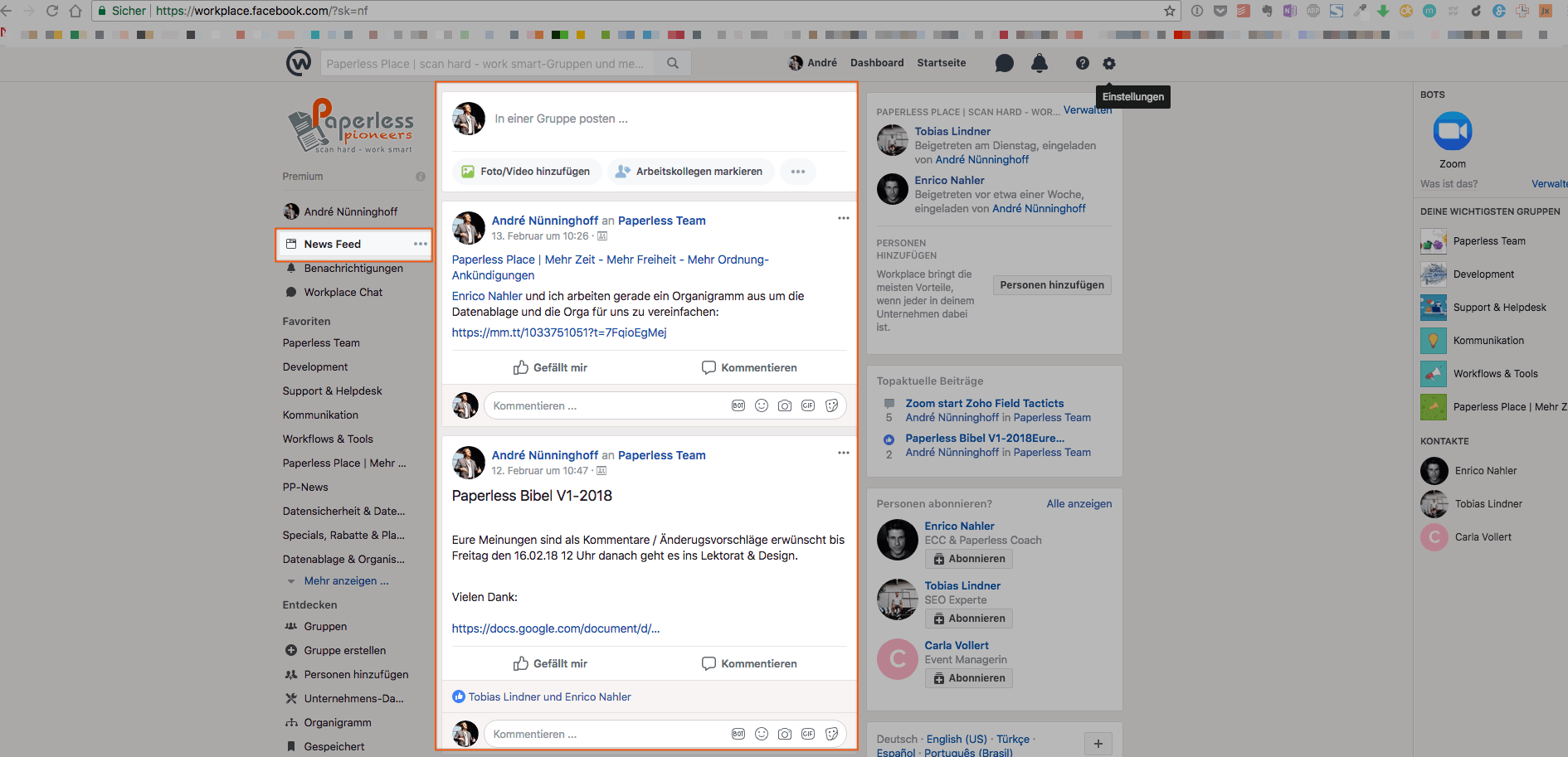Viewport: 1568px width, 757px height.
Task: Open Support & Helpdesk group in right panel
Action: (x=1499, y=307)
